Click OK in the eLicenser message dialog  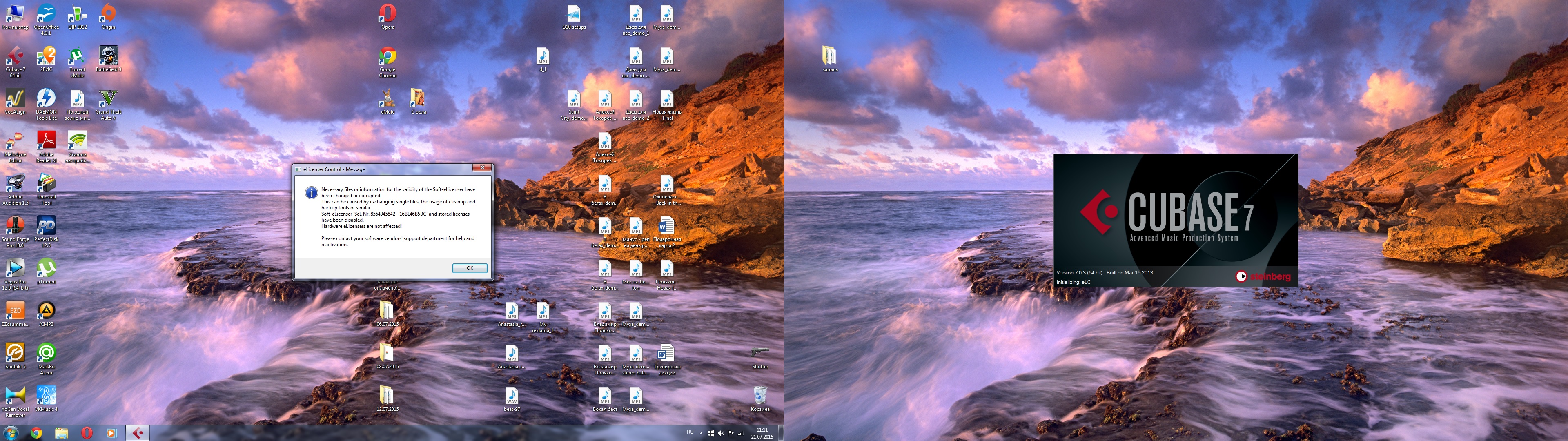click(469, 268)
